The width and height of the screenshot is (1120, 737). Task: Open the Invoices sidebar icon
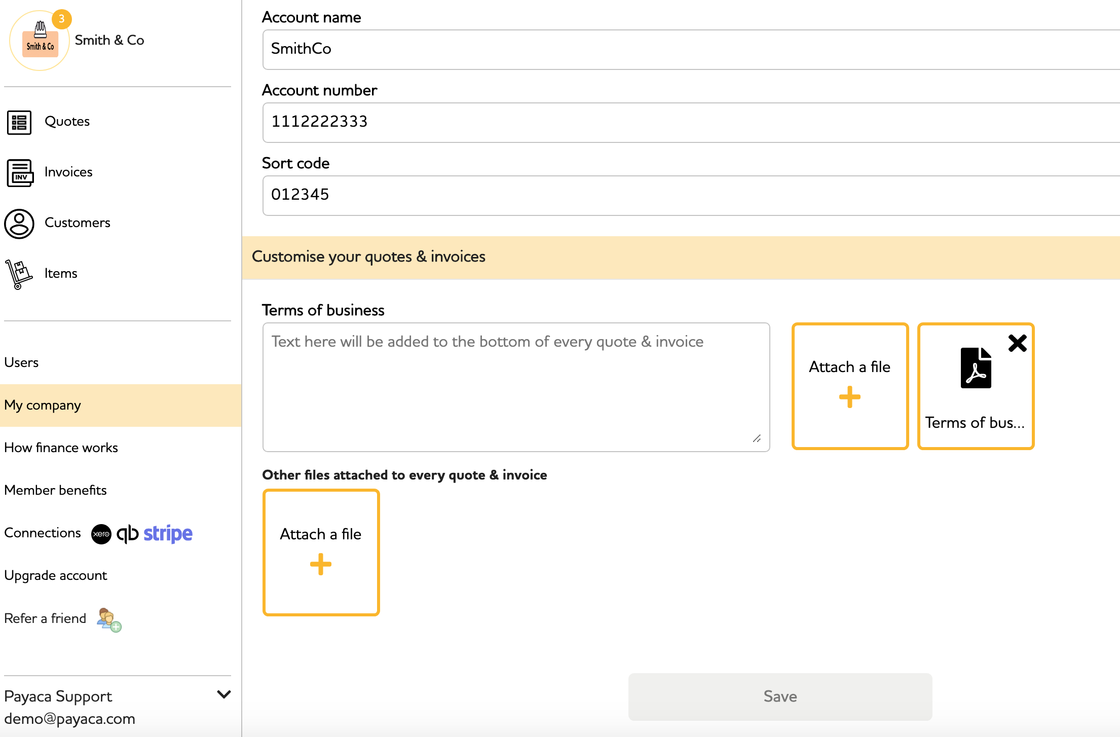19,172
